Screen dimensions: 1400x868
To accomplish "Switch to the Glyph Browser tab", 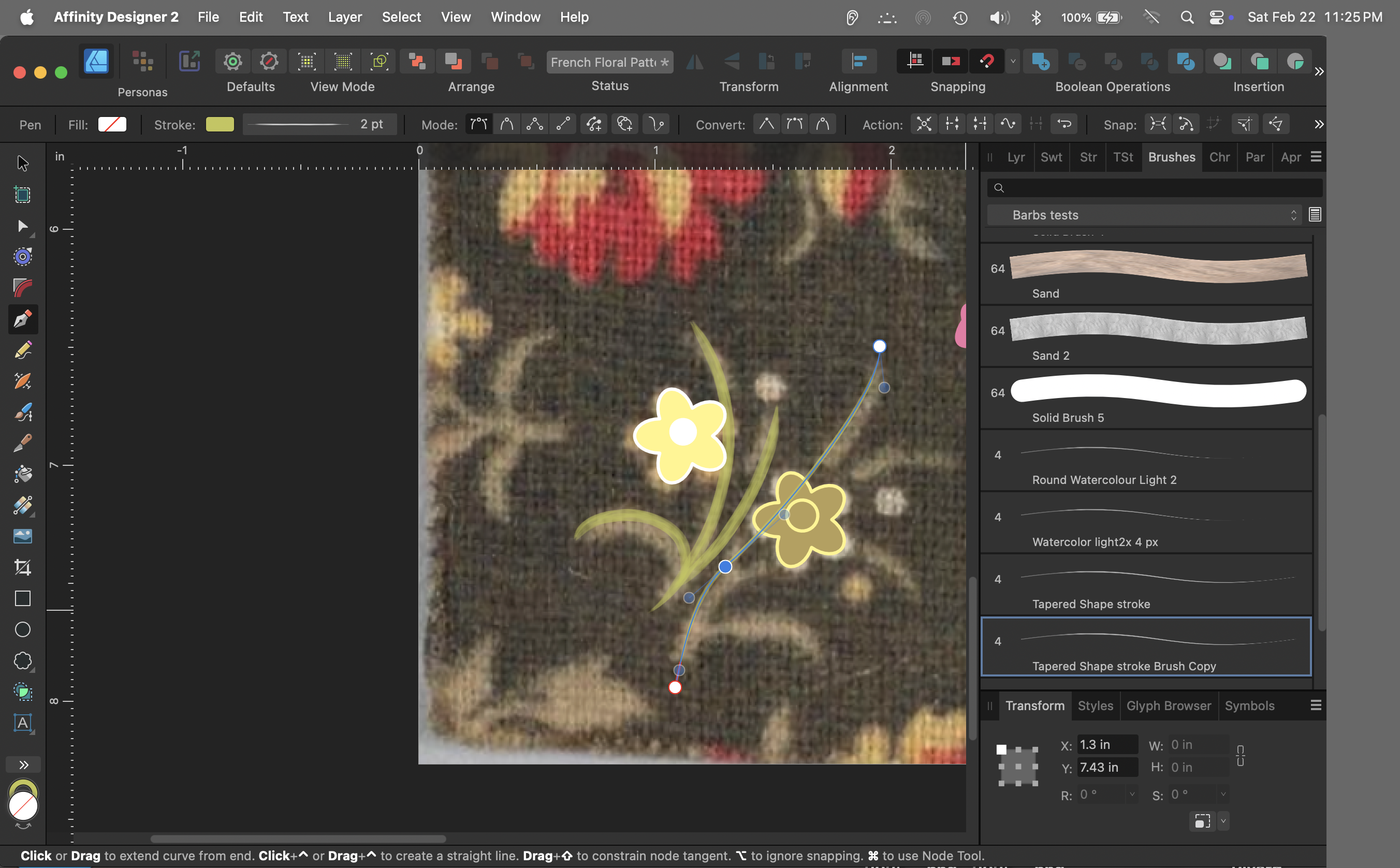I will tap(1168, 705).
